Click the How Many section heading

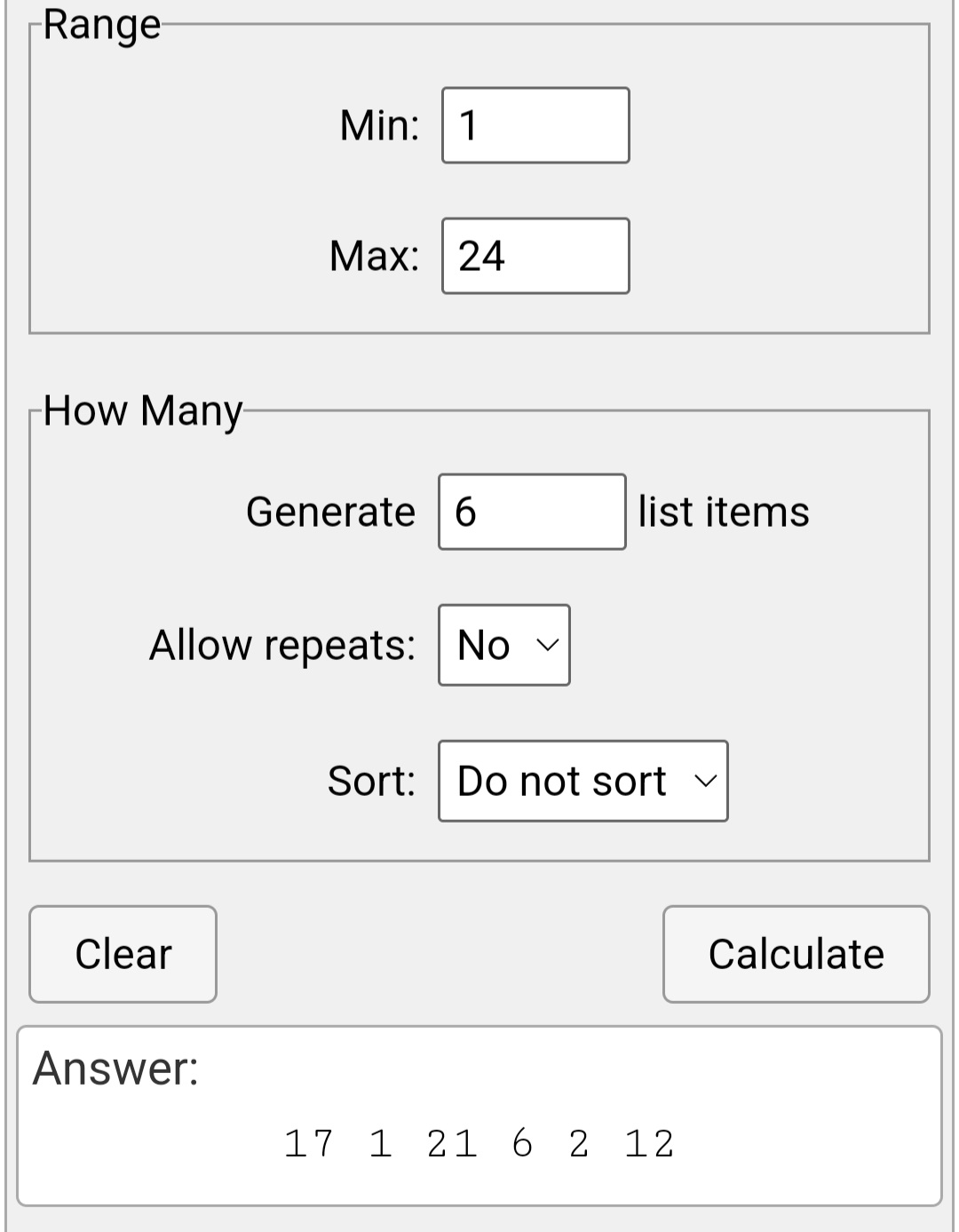point(143,410)
